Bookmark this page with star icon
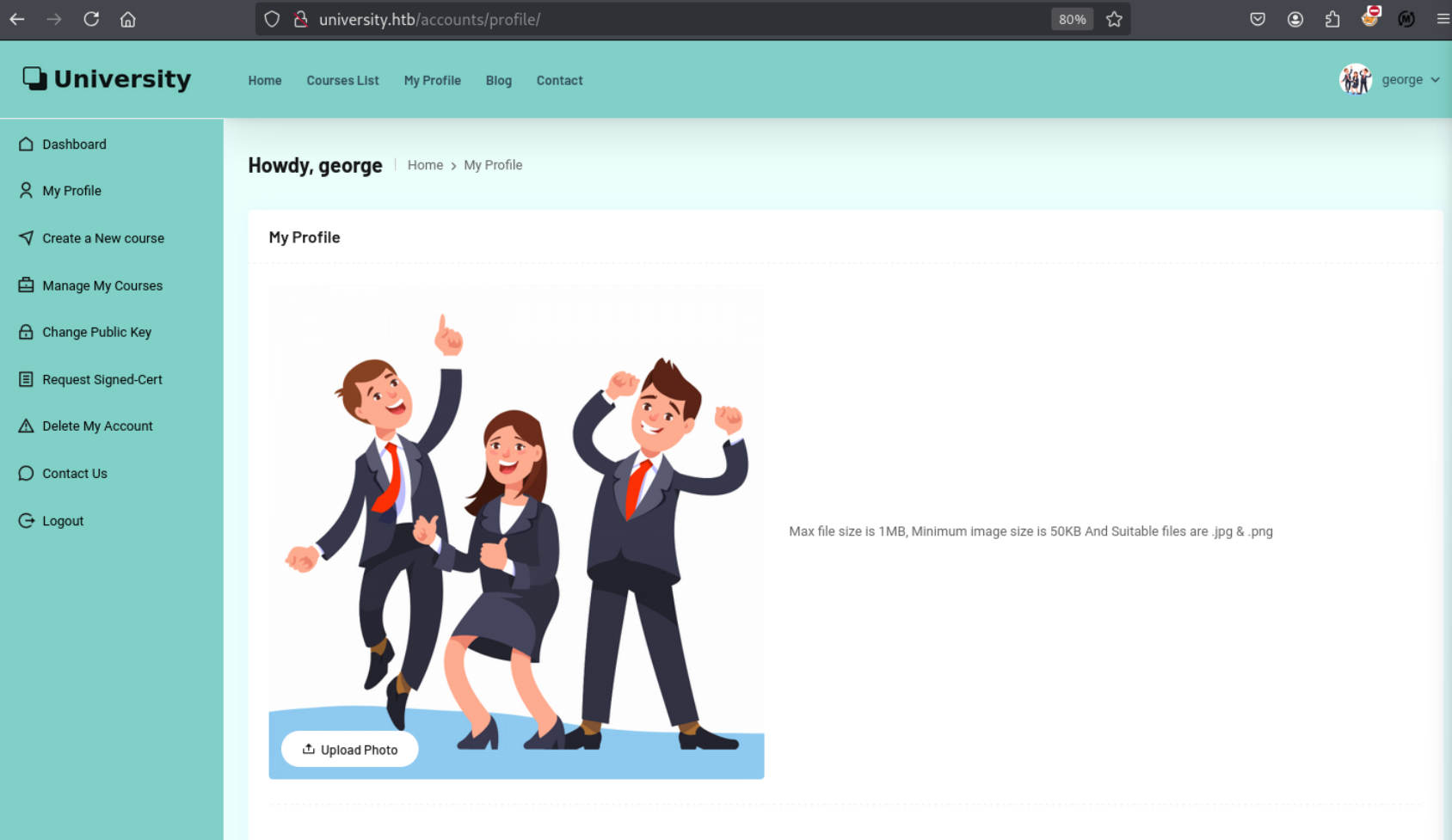Viewport: 1452px width, 840px height. (1114, 19)
